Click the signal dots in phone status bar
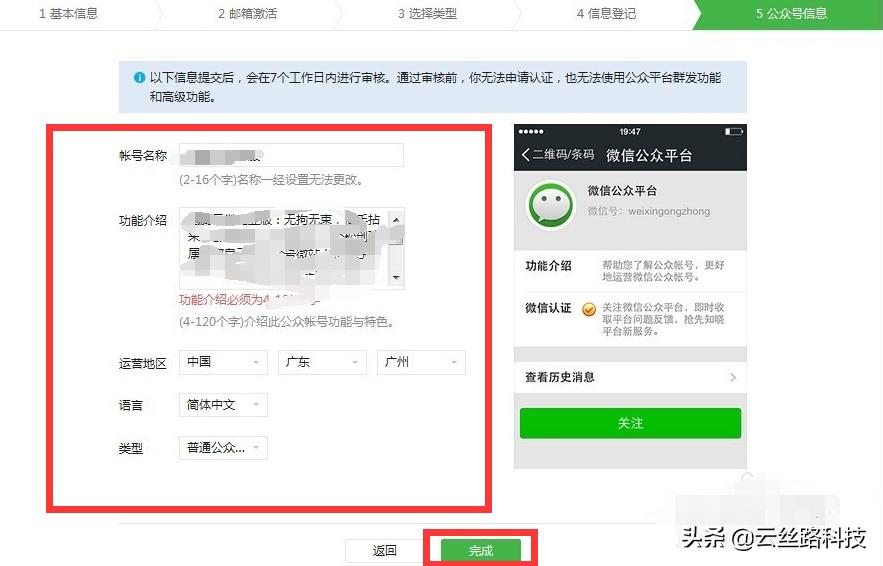The image size is (883, 566). 530,132
